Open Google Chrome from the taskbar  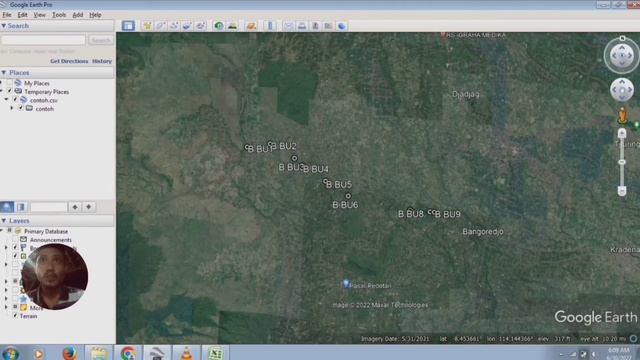tap(128, 353)
